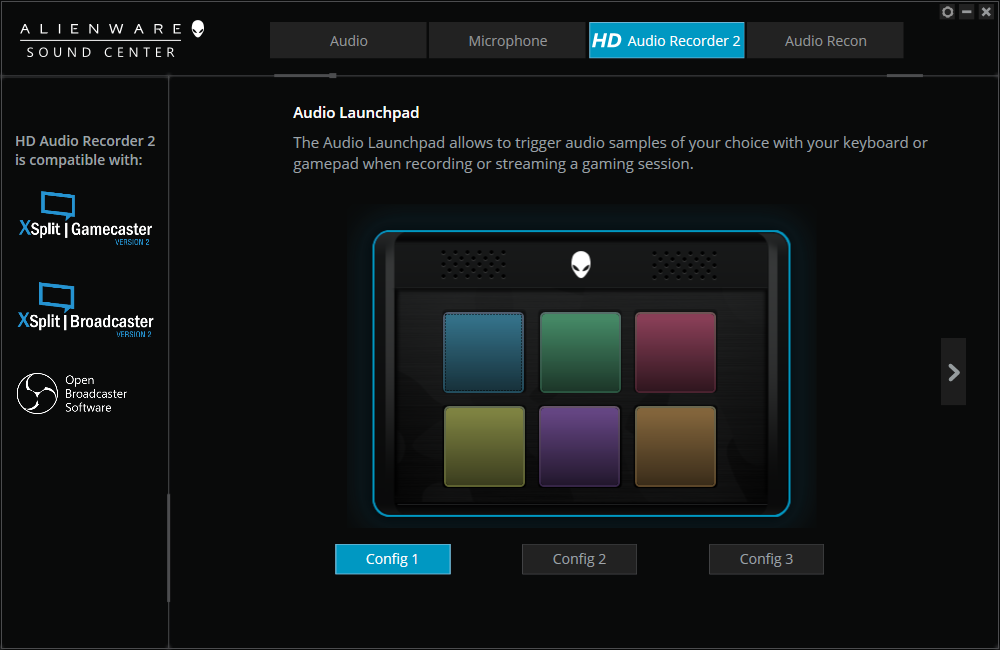Click the alien head on launchpad device
The height and width of the screenshot is (650, 1000).
[x=581, y=264]
